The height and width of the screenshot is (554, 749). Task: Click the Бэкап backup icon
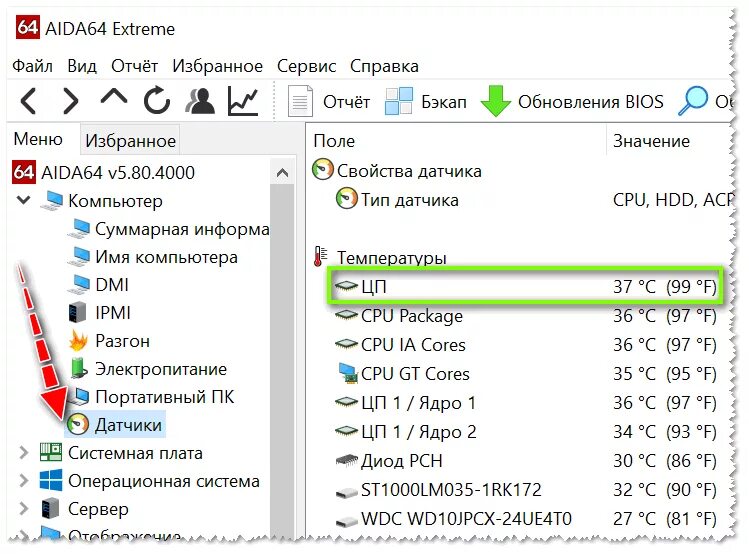coord(398,101)
